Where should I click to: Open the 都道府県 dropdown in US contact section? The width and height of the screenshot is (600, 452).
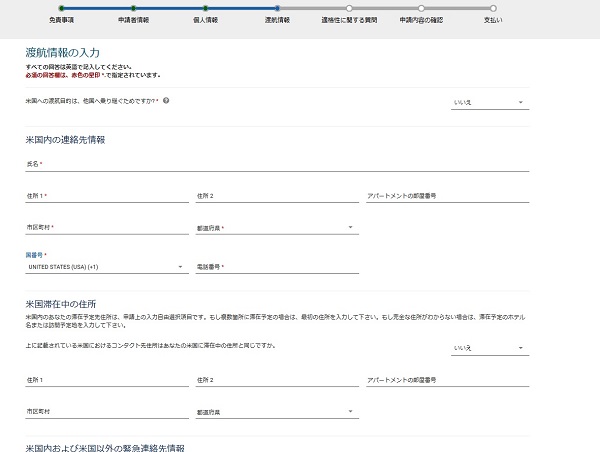click(x=276, y=228)
